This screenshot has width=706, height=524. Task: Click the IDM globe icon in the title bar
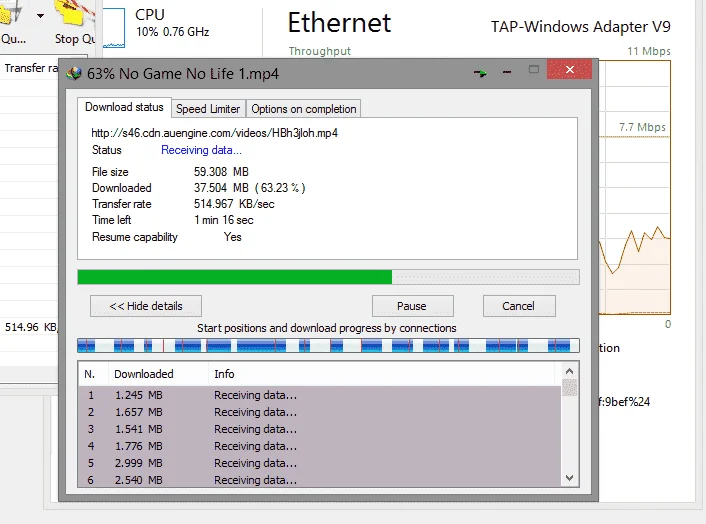pyautogui.click(x=74, y=73)
